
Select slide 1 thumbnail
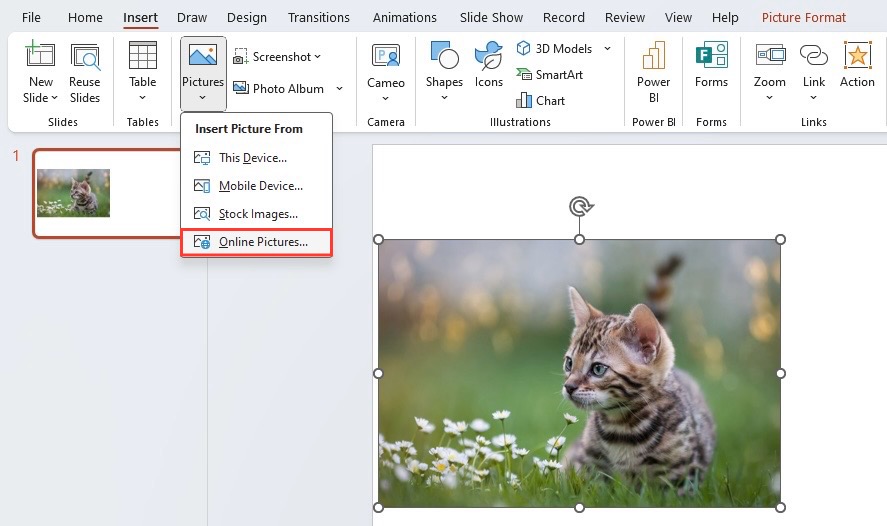(107, 193)
